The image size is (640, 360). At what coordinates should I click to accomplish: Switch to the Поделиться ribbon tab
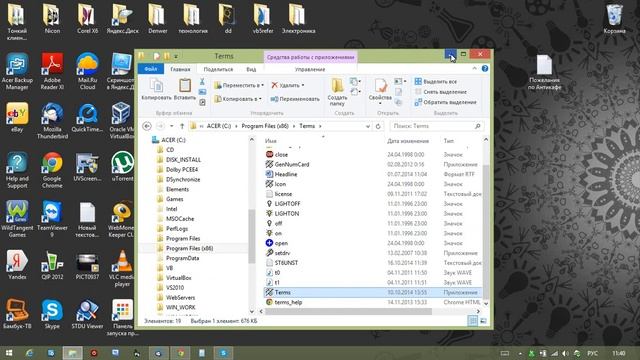tap(218, 69)
